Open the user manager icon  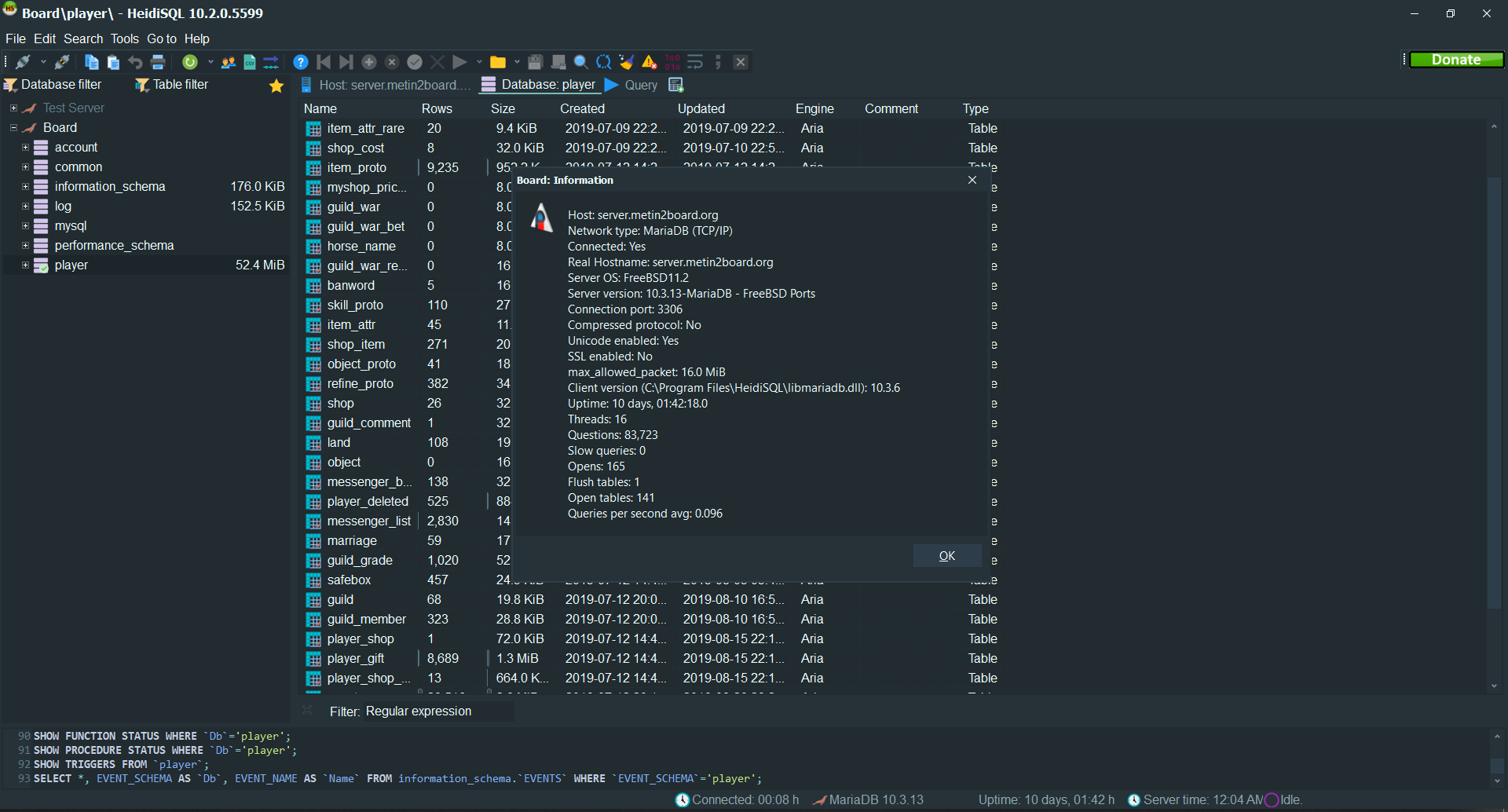(229, 62)
